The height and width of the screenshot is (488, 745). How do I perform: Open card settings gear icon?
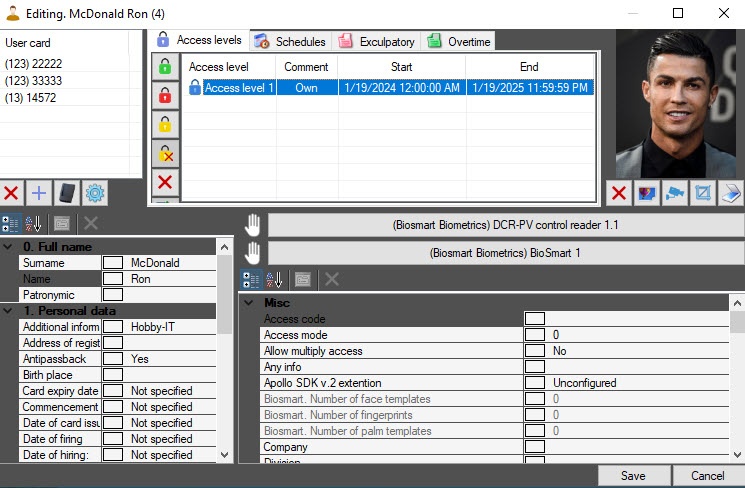95,193
